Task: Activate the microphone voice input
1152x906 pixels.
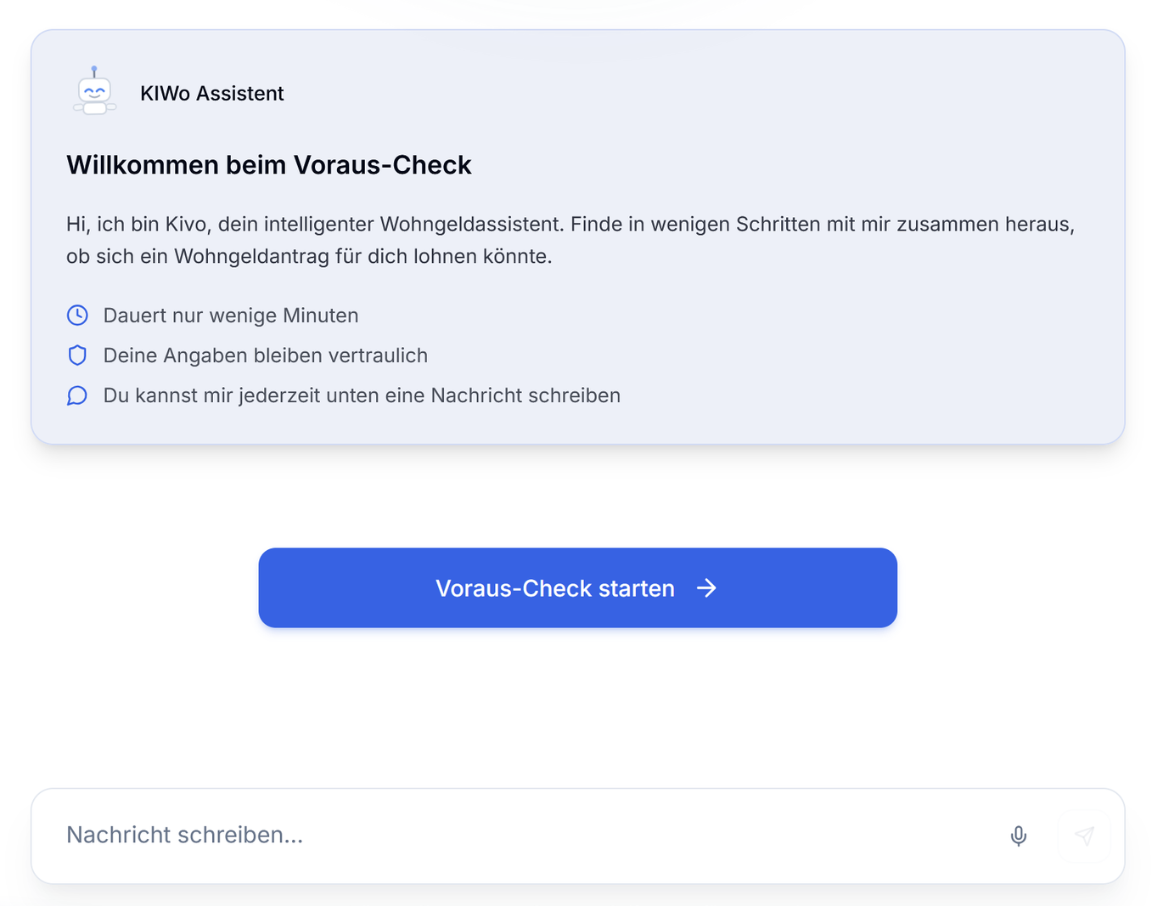Action: tap(1018, 836)
